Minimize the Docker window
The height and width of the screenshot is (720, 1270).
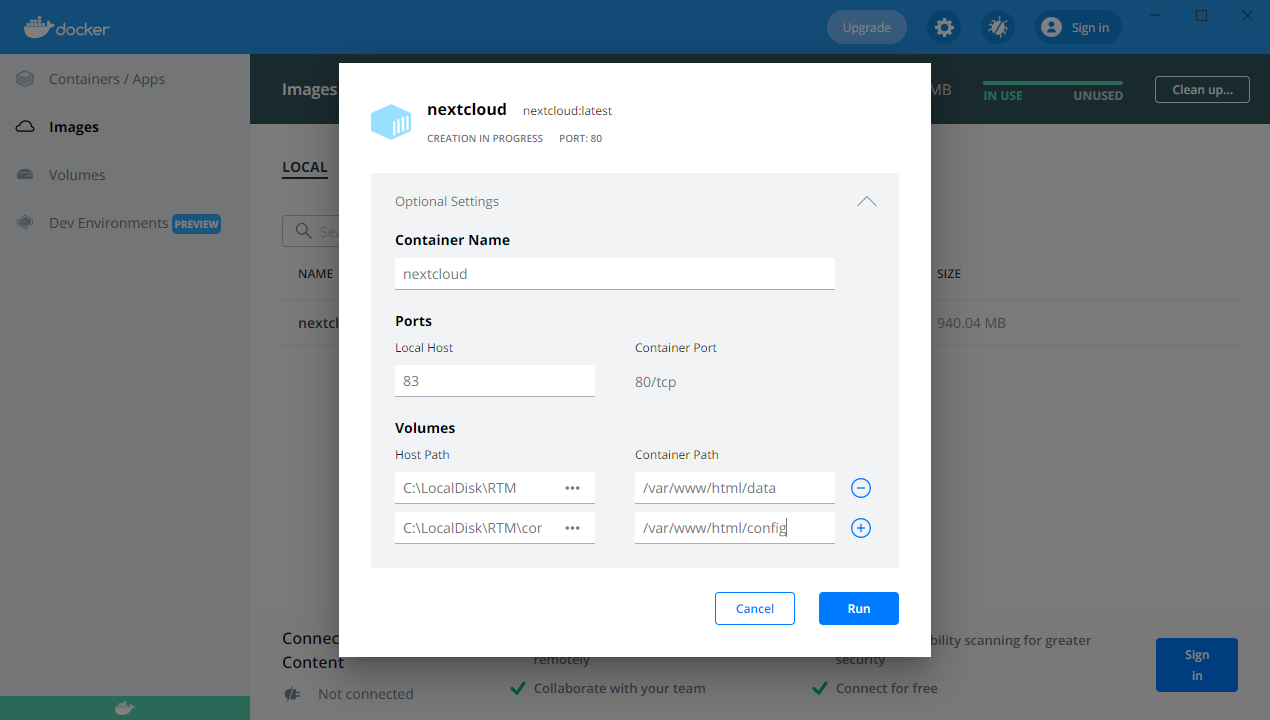tap(1156, 15)
